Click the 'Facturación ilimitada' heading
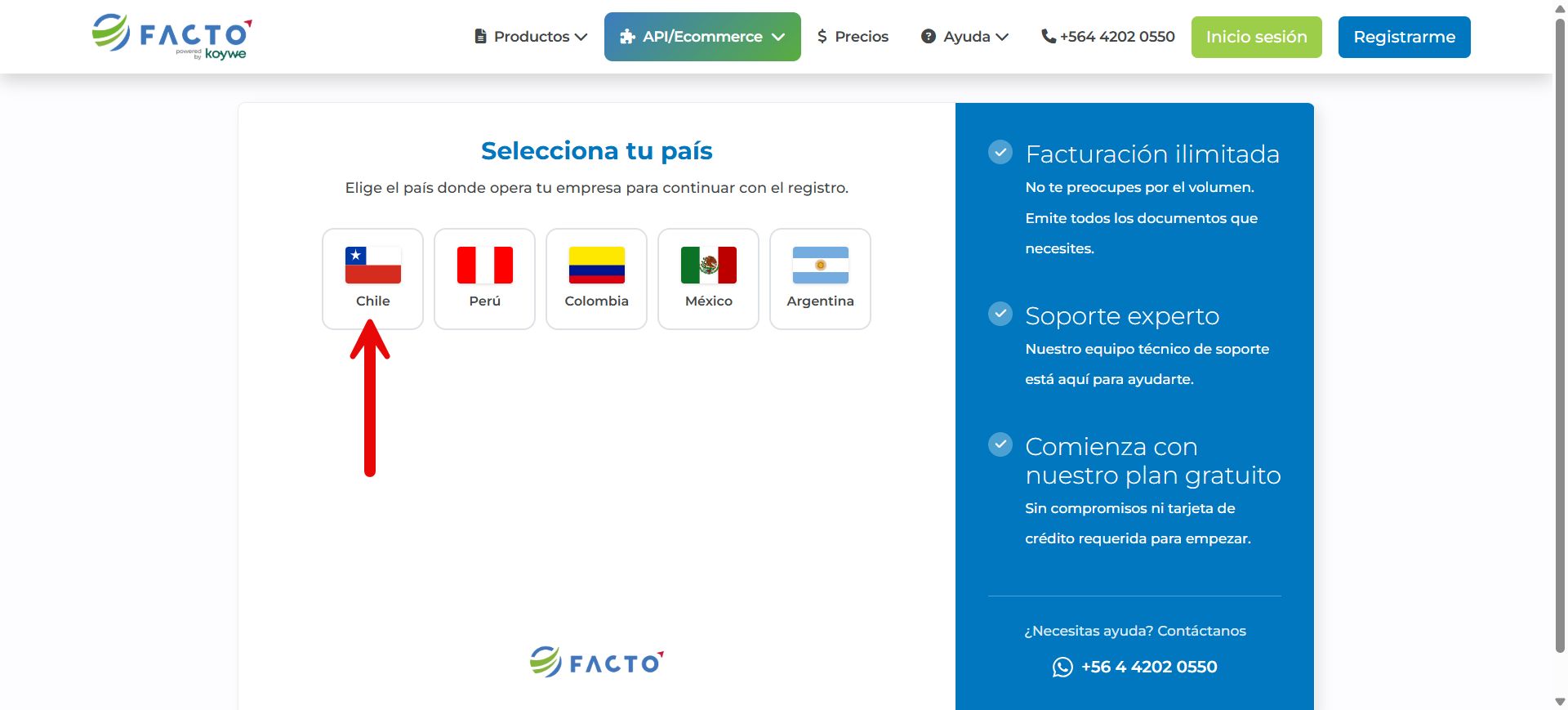 click(1152, 154)
